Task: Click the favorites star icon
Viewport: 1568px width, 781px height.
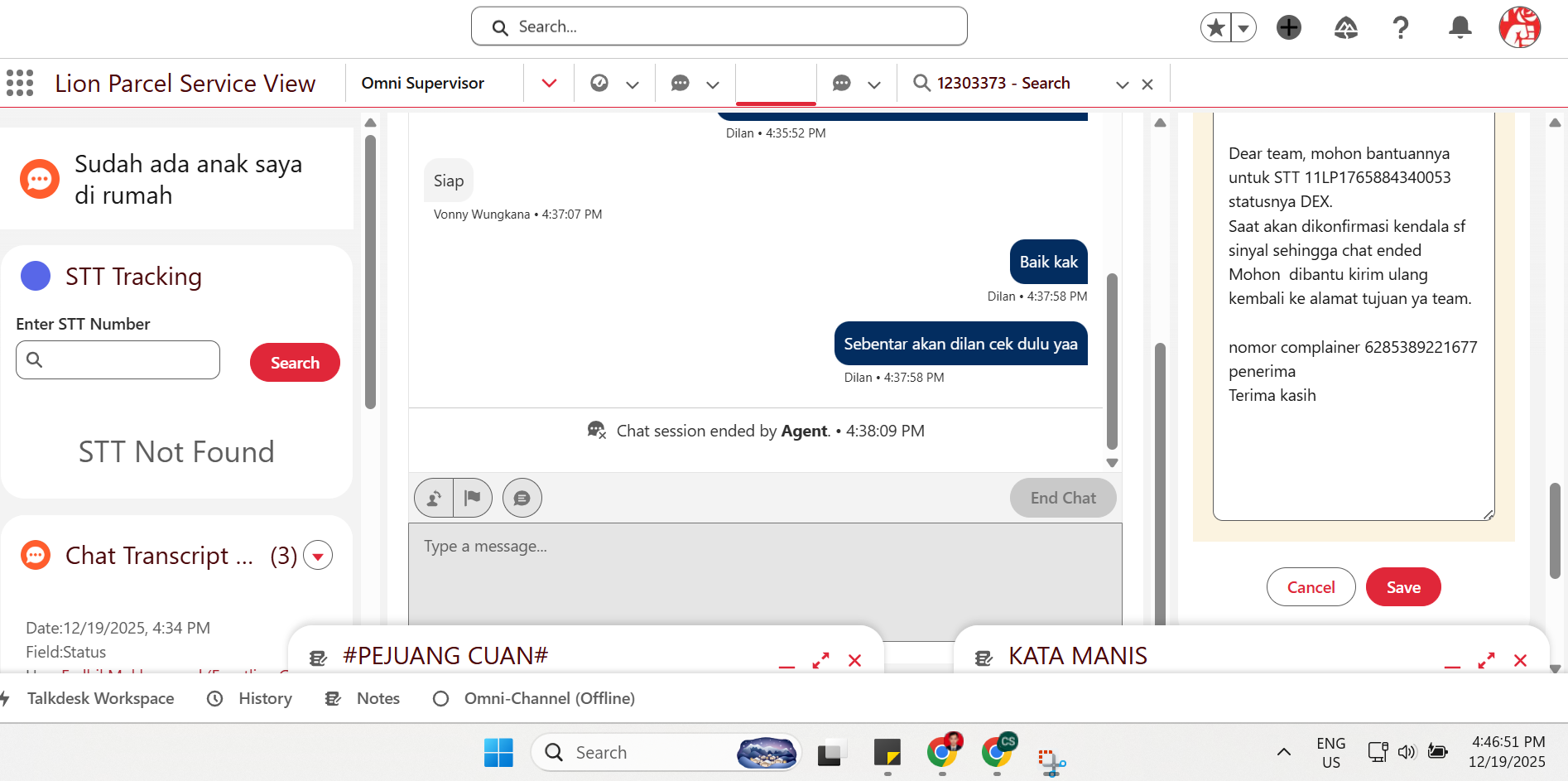Action: point(1215,27)
